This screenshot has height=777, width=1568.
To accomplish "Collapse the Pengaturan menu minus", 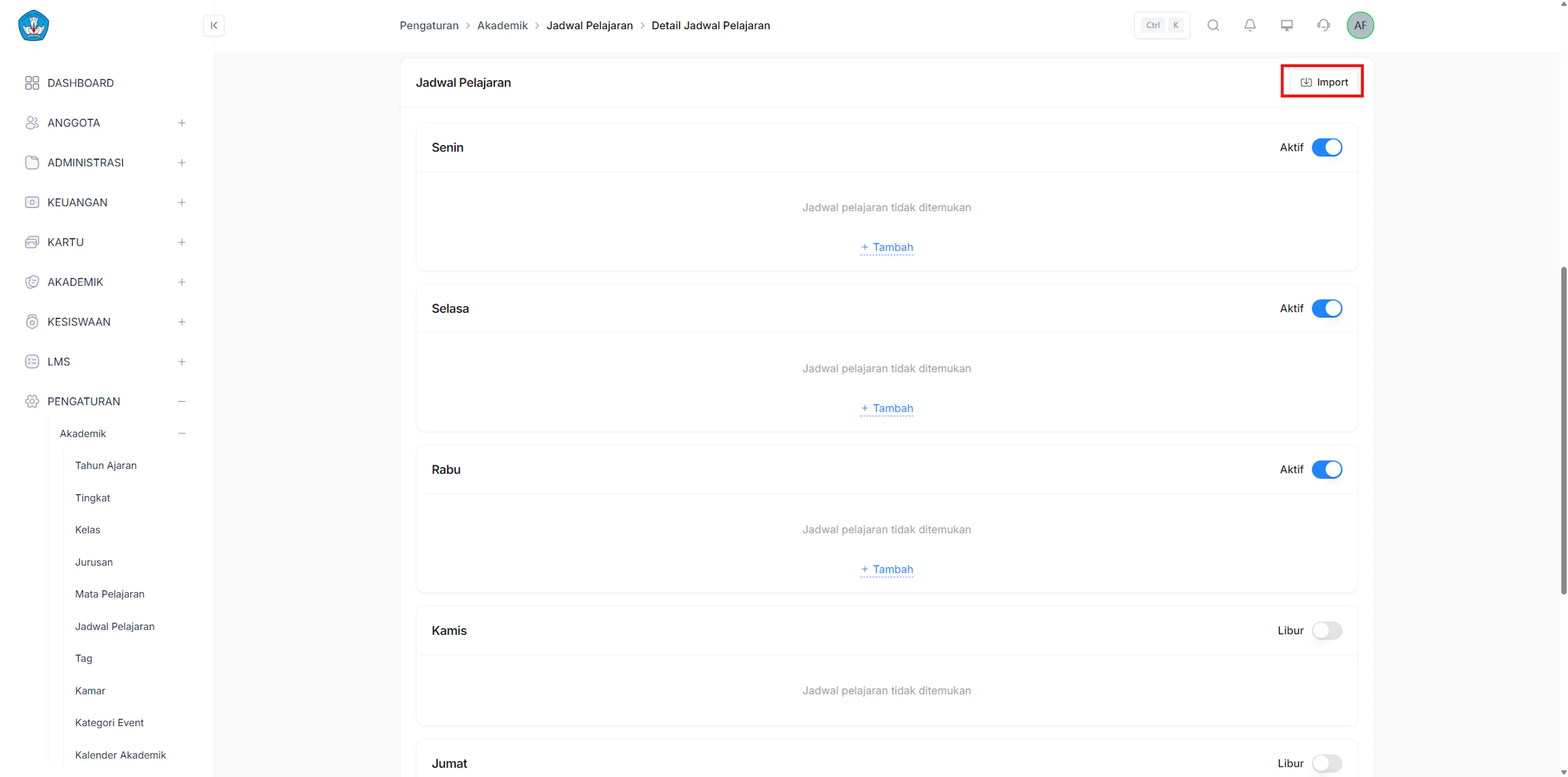I will coord(181,402).
